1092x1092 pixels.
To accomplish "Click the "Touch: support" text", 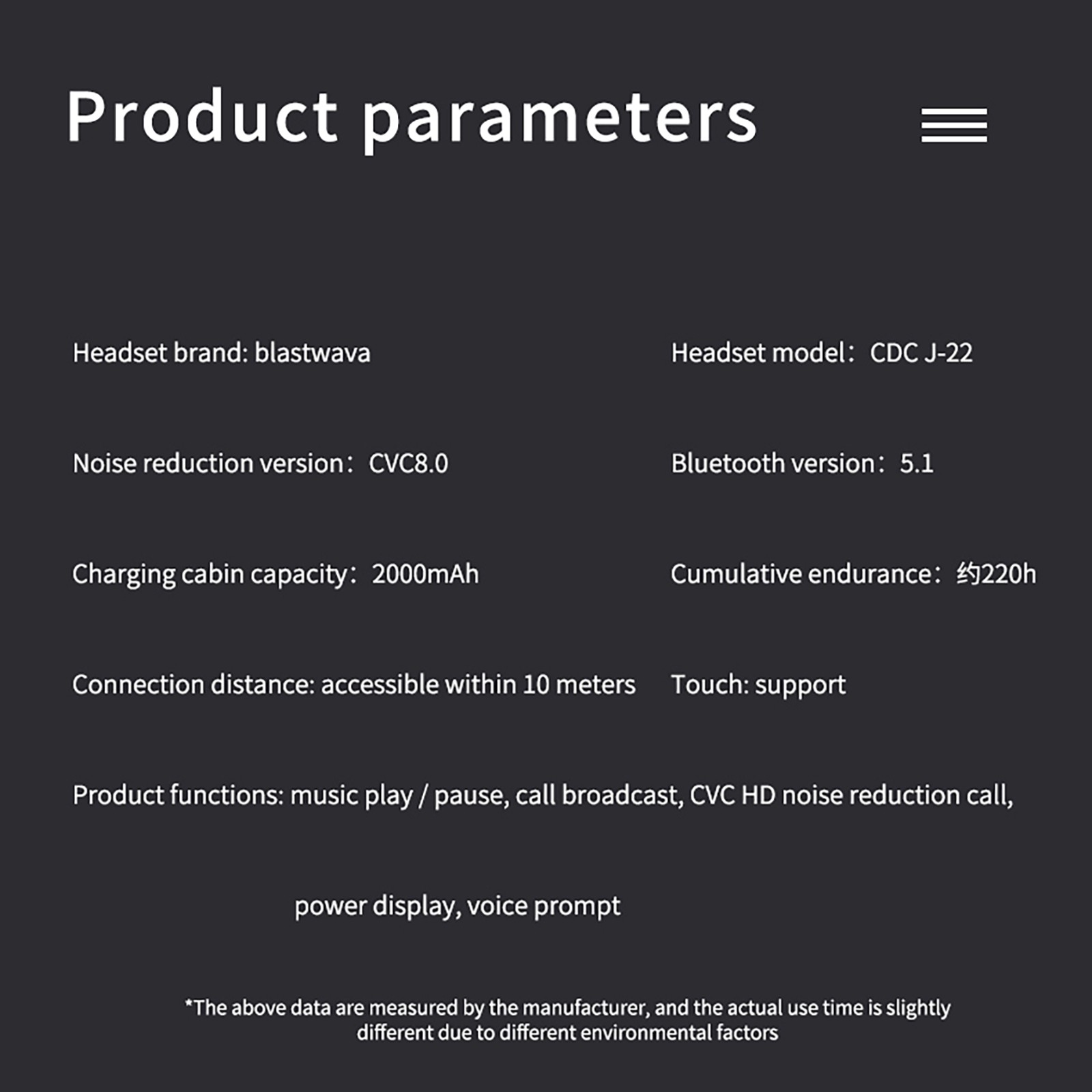I will point(758,685).
